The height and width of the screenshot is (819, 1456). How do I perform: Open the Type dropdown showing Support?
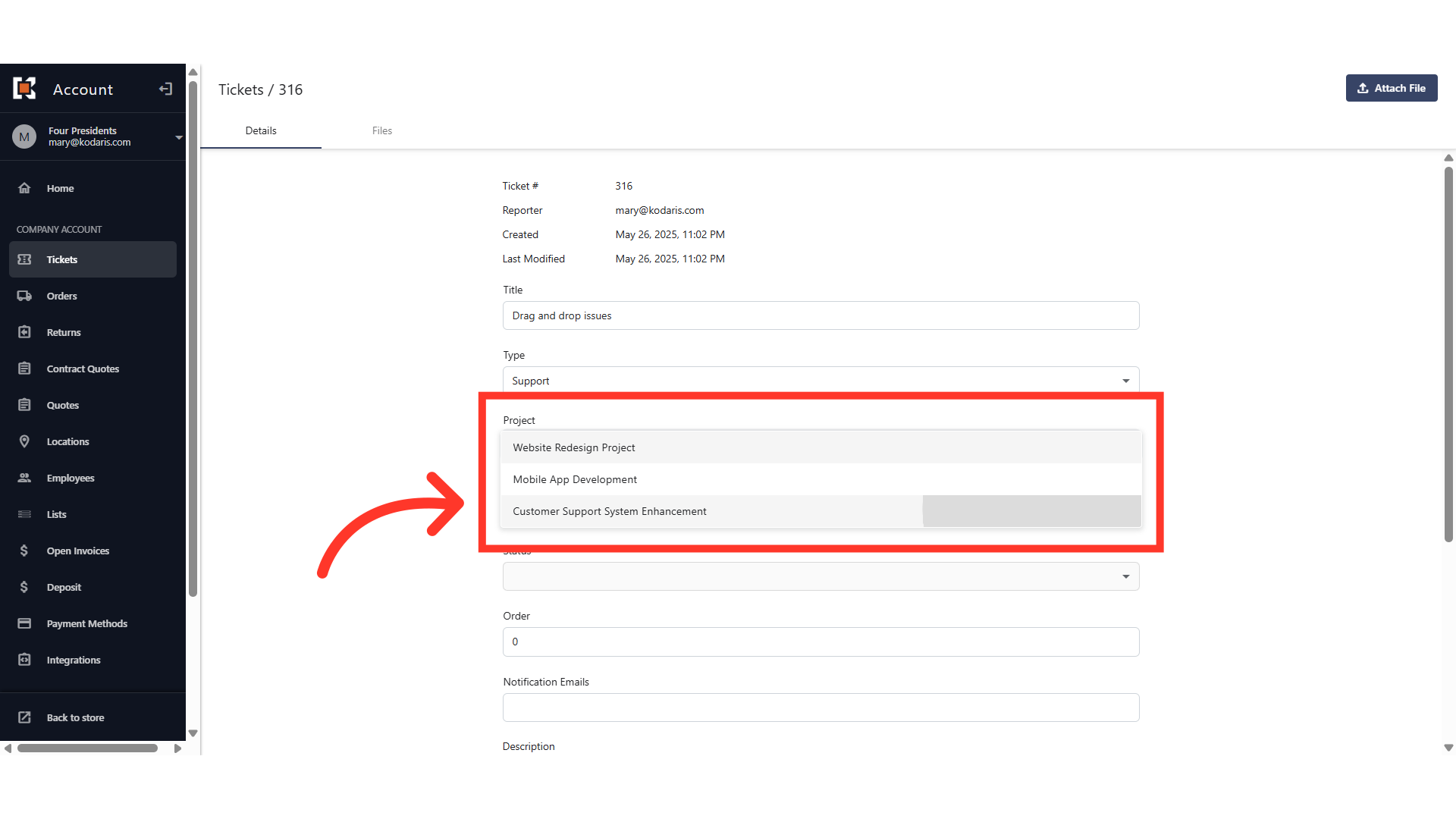coord(821,381)
